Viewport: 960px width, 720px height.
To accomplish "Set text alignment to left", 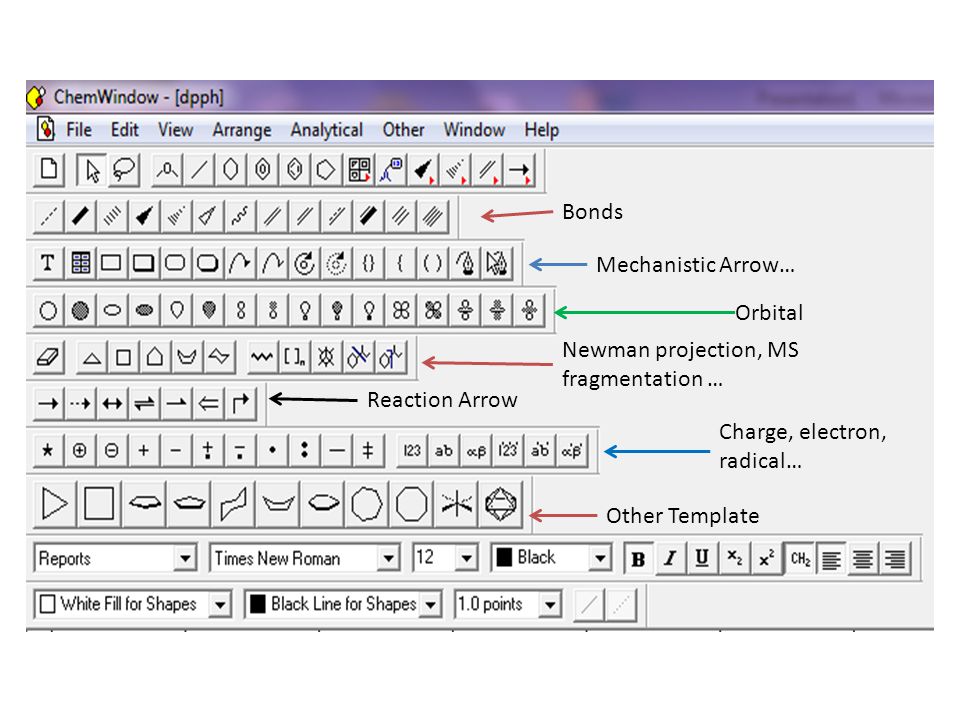I will click(831, 558).
